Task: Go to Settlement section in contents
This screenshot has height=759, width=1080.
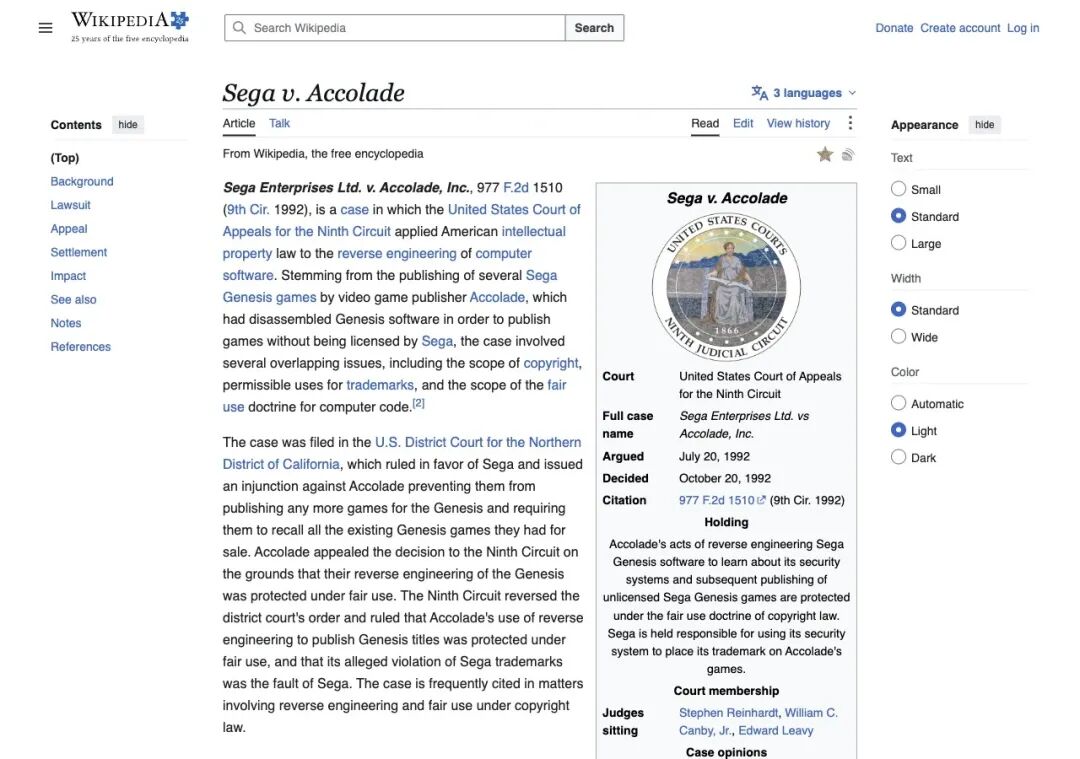Action: click(79, 252)
